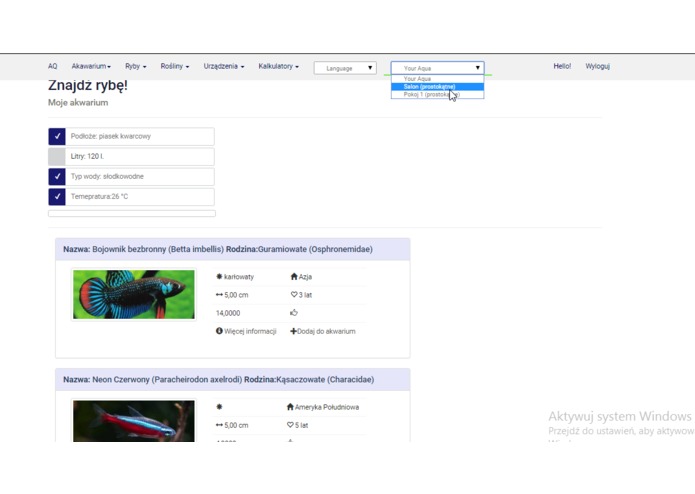The width and height of the screenshot is (695, 494).
Task: Click the Hello! link
Action: click(x=562, y=66)
